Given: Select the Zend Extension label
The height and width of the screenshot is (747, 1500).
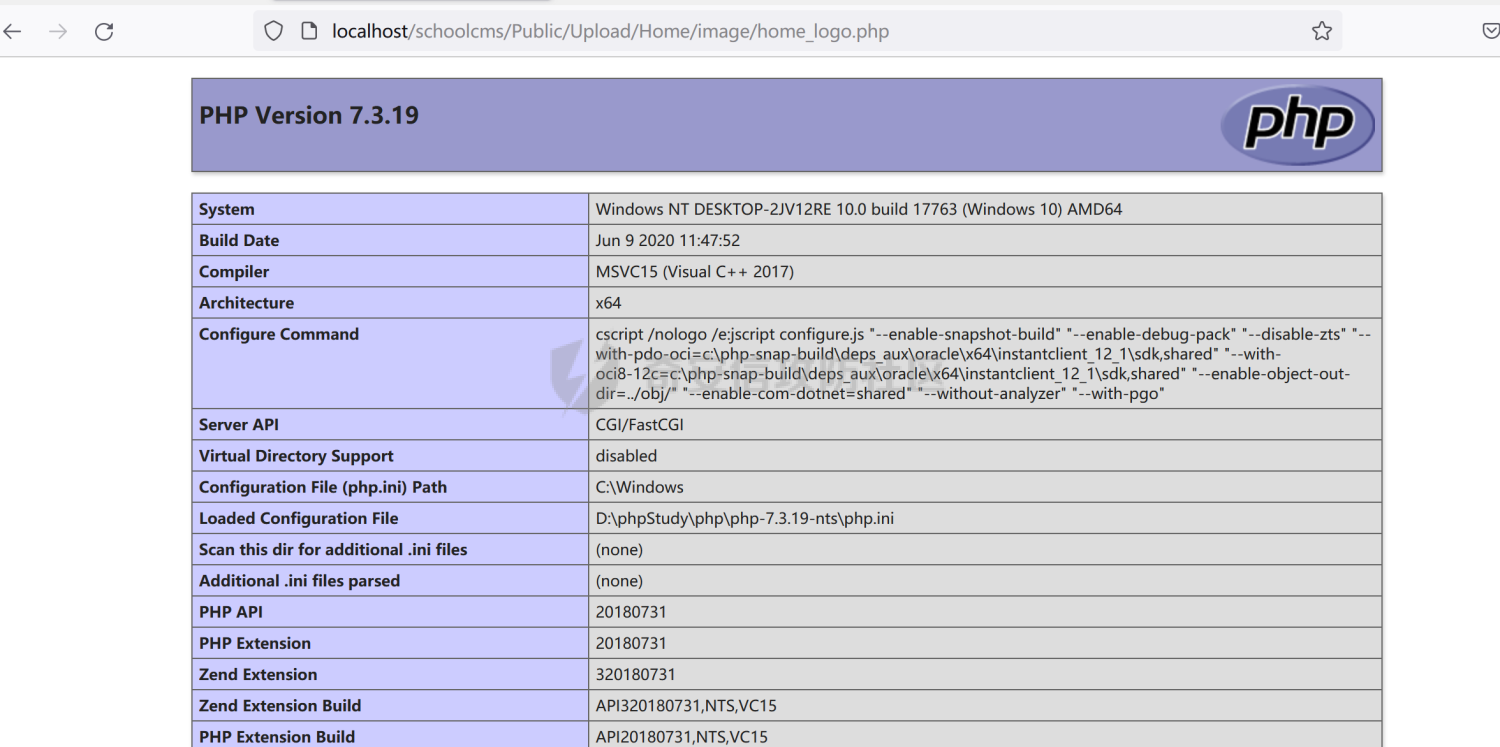Looking at the screenshot, I should 258,674.
